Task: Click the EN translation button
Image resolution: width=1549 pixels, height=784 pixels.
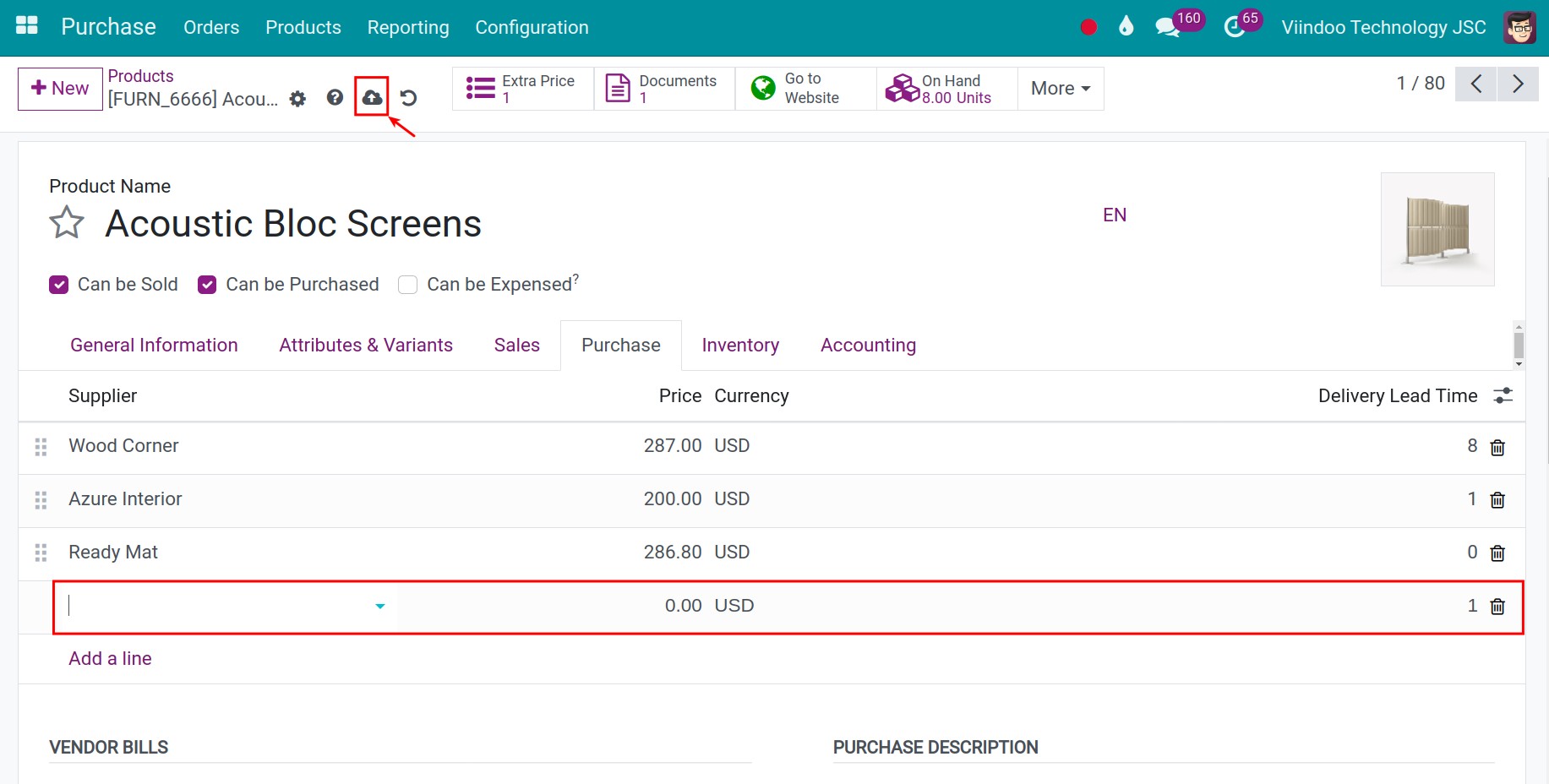Action: [x=1115, y=215]
